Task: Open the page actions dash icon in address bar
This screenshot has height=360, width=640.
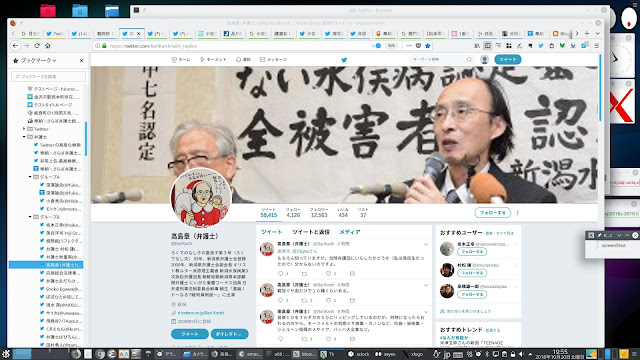Action: (409, 46)
